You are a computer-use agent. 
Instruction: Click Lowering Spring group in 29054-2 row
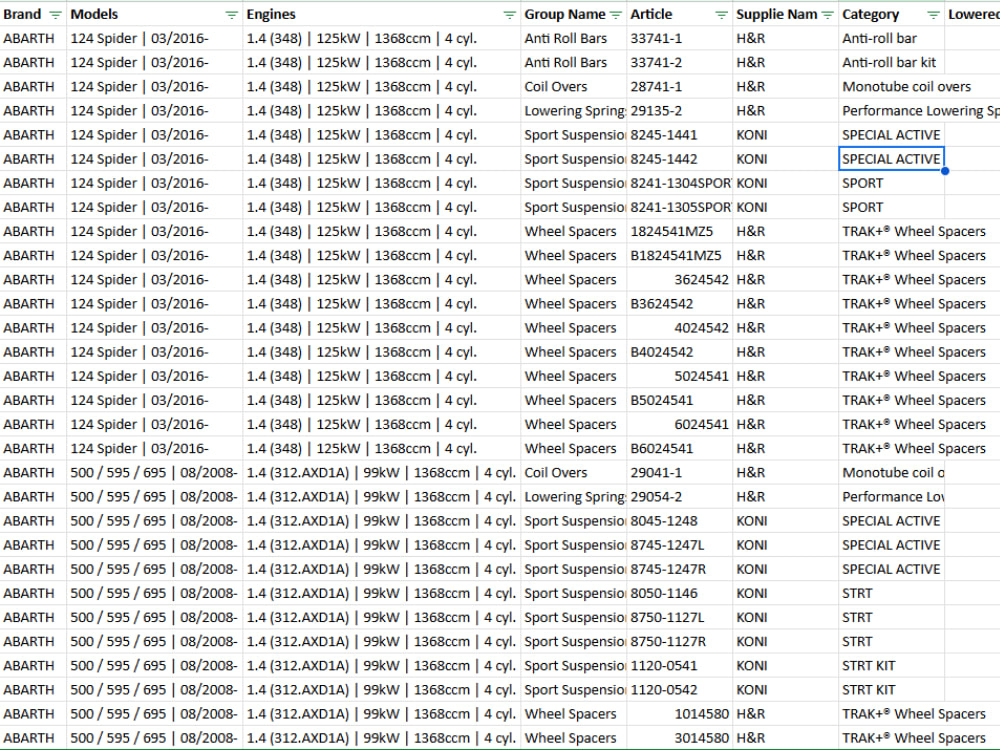(x=573, y=497)
